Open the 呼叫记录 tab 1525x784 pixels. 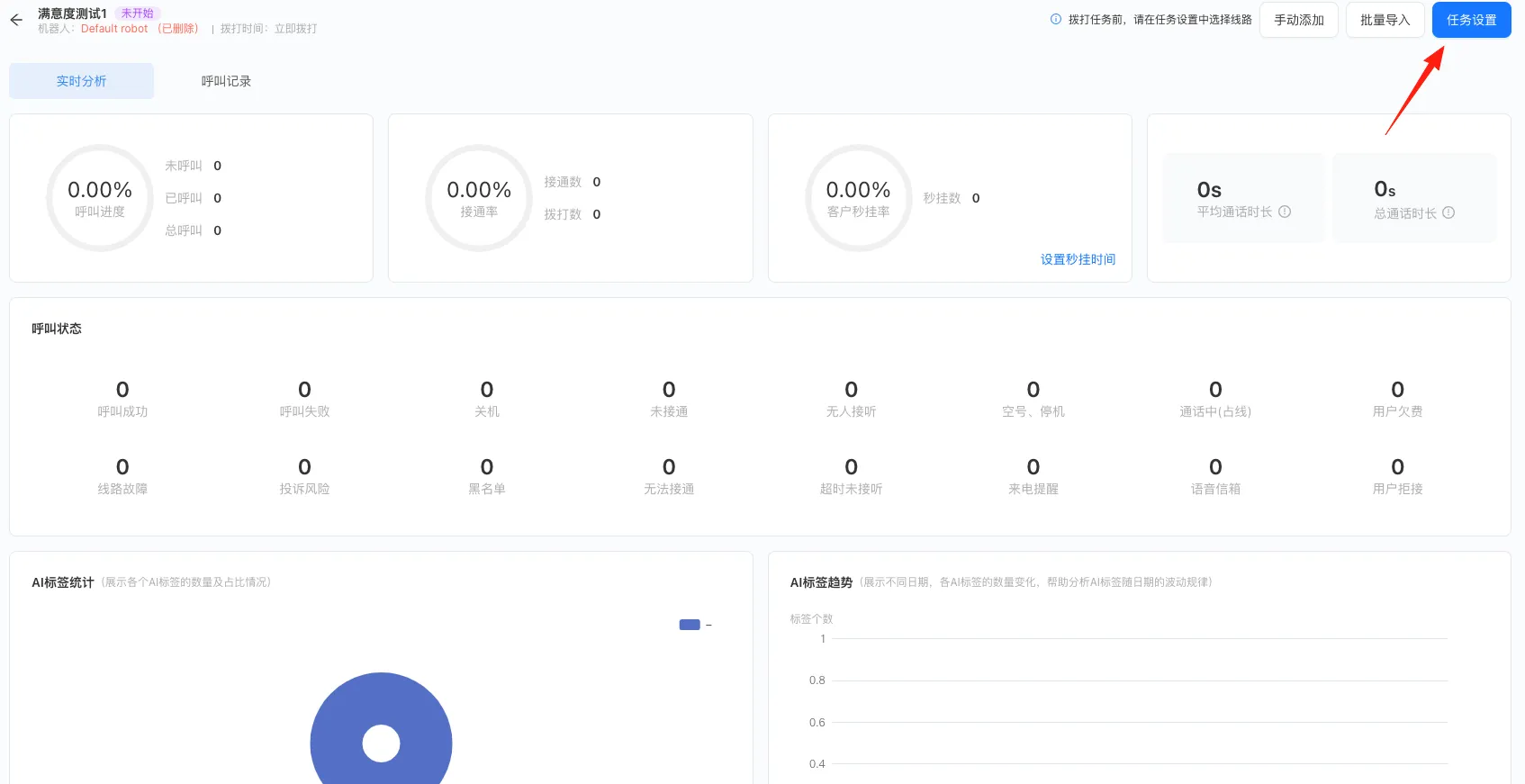point(226,81)
